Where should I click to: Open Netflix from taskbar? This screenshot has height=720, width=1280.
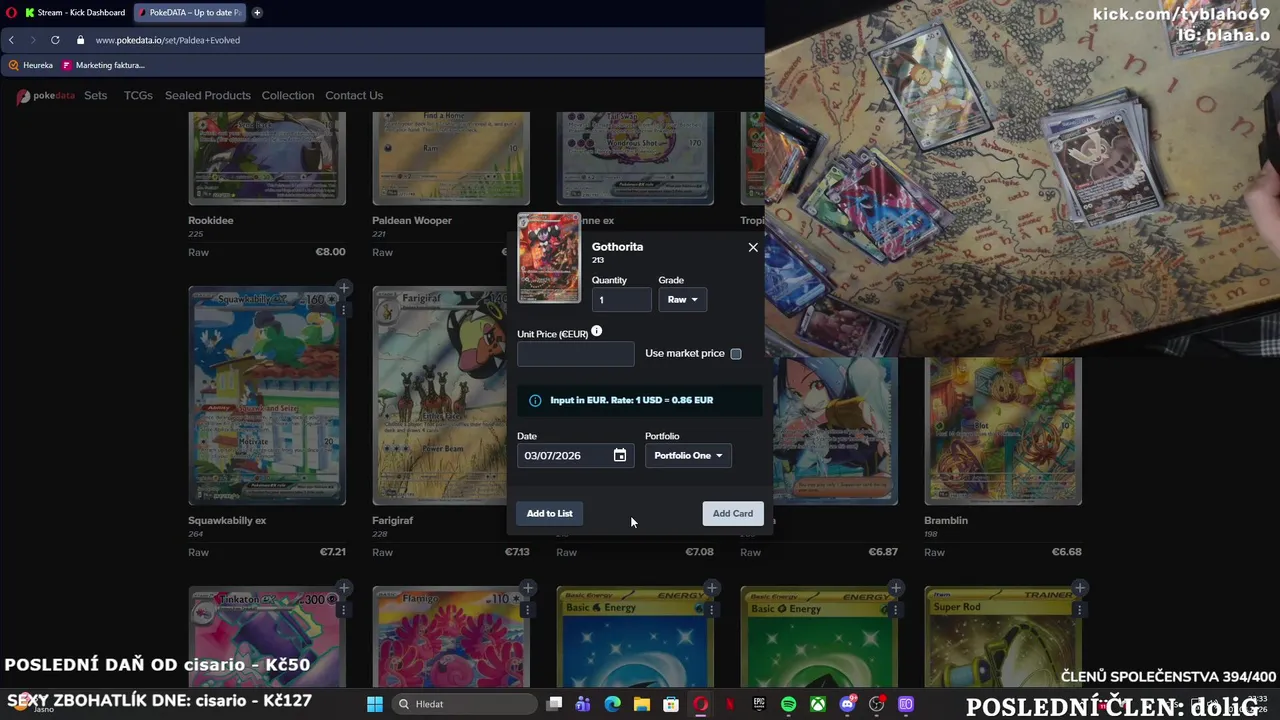pos(730,704)
